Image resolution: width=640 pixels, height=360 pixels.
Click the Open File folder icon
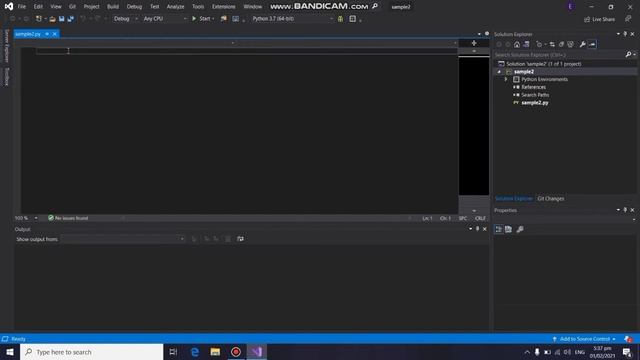point(52,19)
